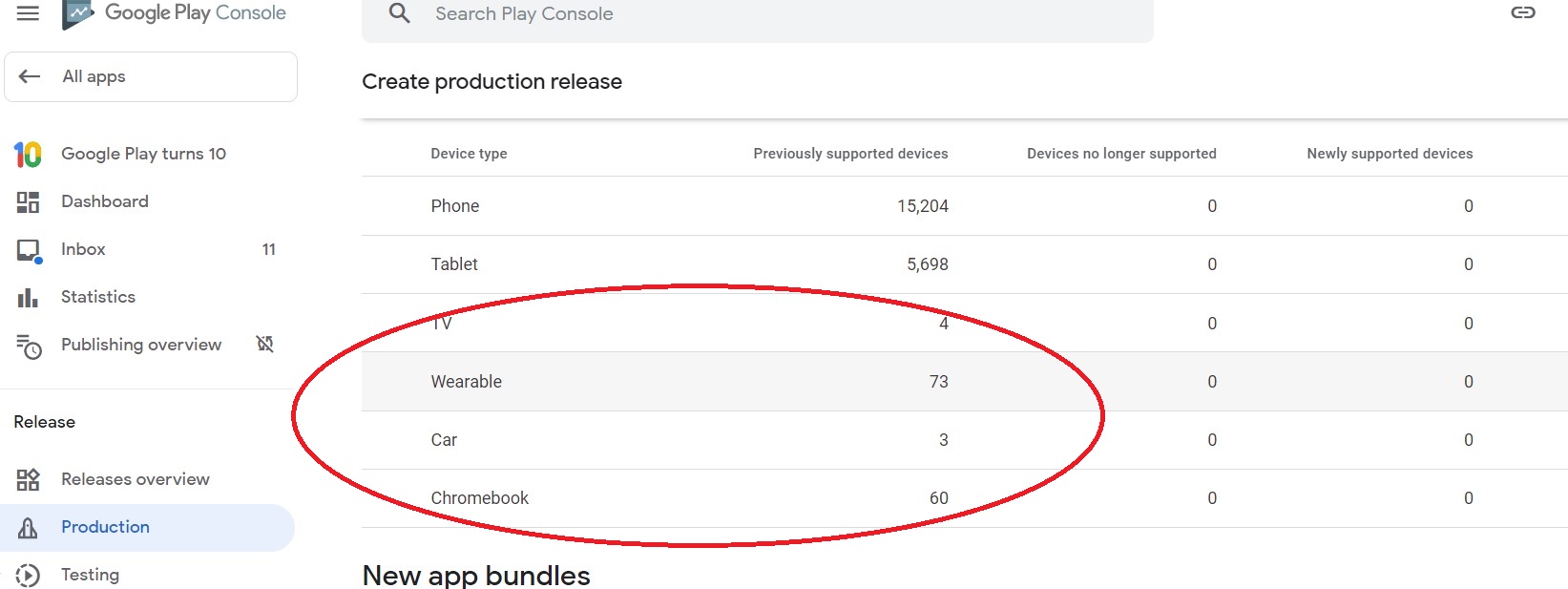Click the Google Play Console logo
Viewport: 1568px width, 589px height.
[78, 13]
